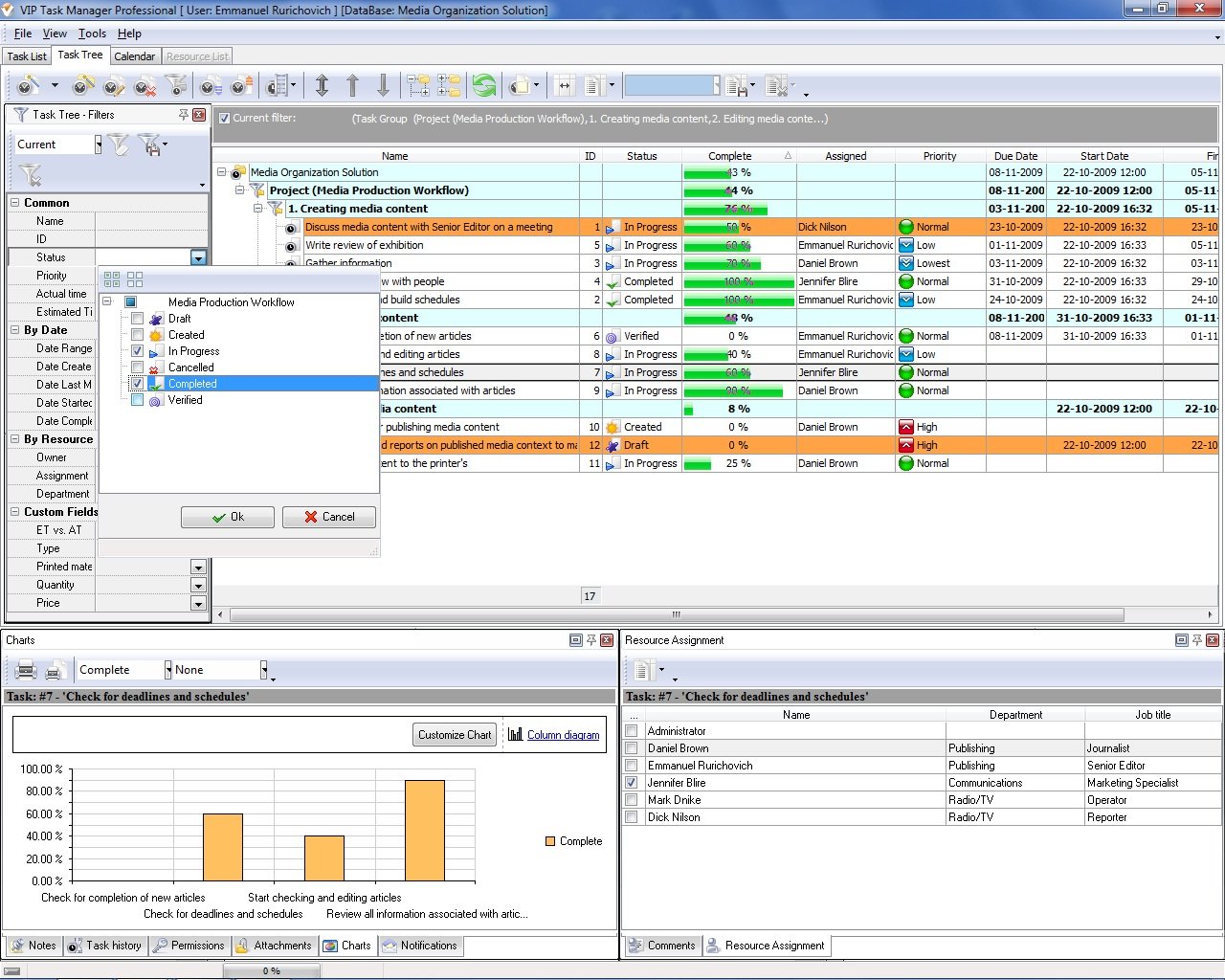Click the Column diagram link

[x=563, y=734]
